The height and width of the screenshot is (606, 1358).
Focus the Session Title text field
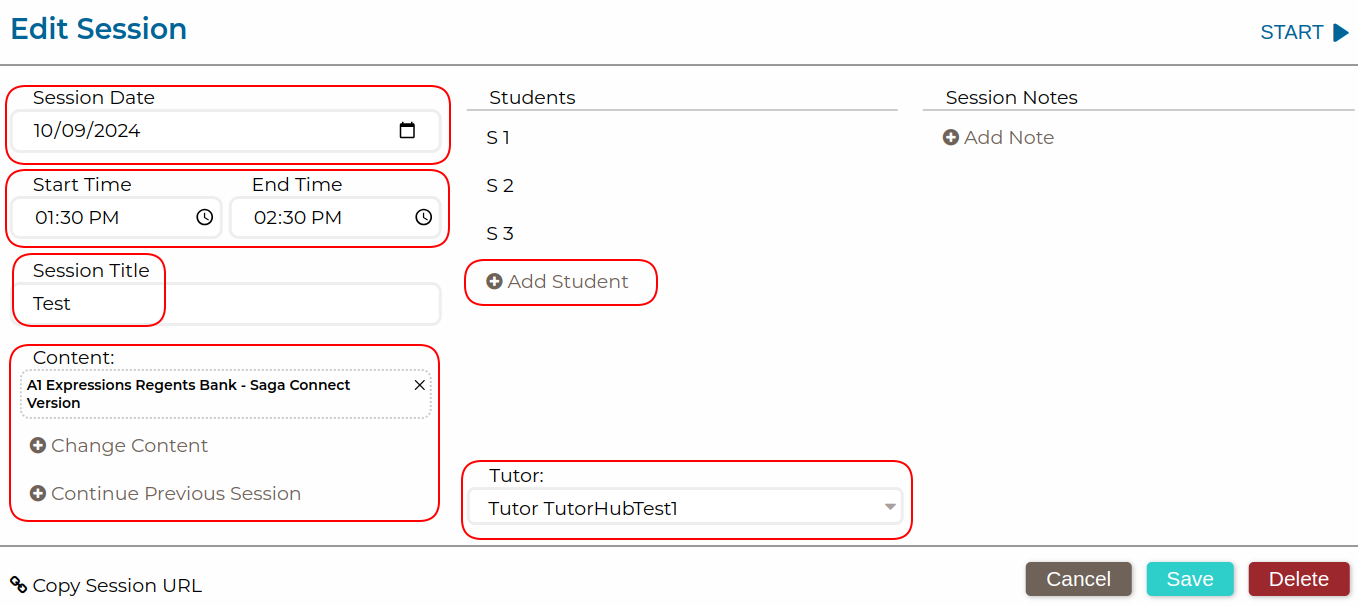tap(225, 304)
